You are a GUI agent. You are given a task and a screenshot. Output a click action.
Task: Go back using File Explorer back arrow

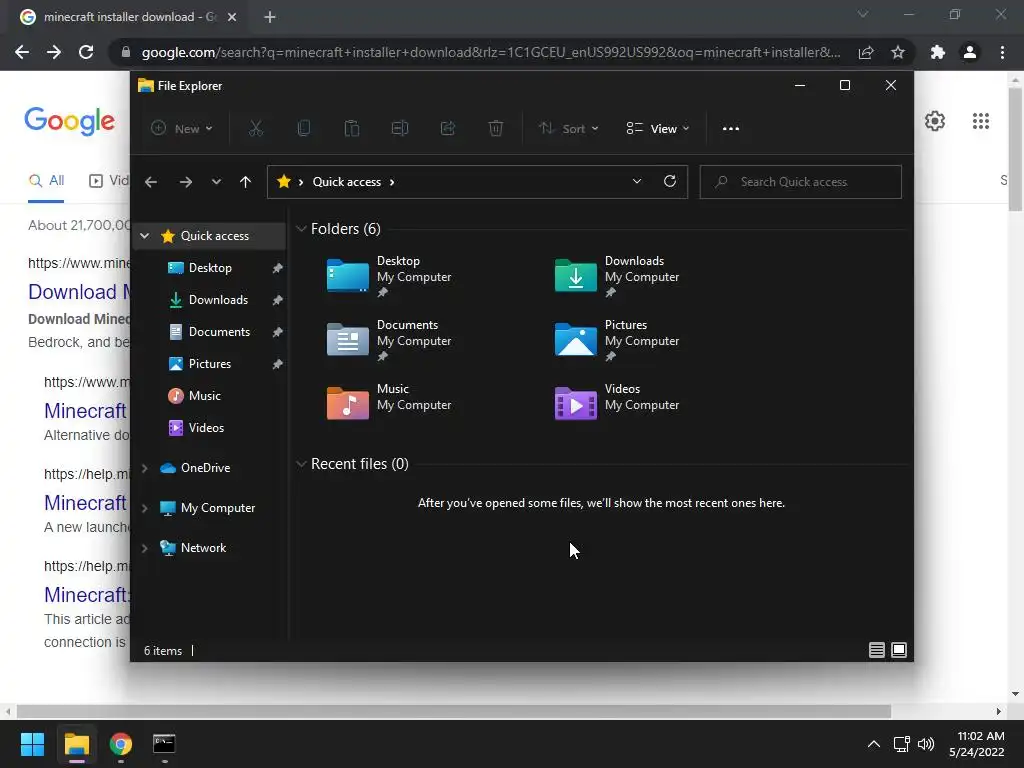pos(151,182)
